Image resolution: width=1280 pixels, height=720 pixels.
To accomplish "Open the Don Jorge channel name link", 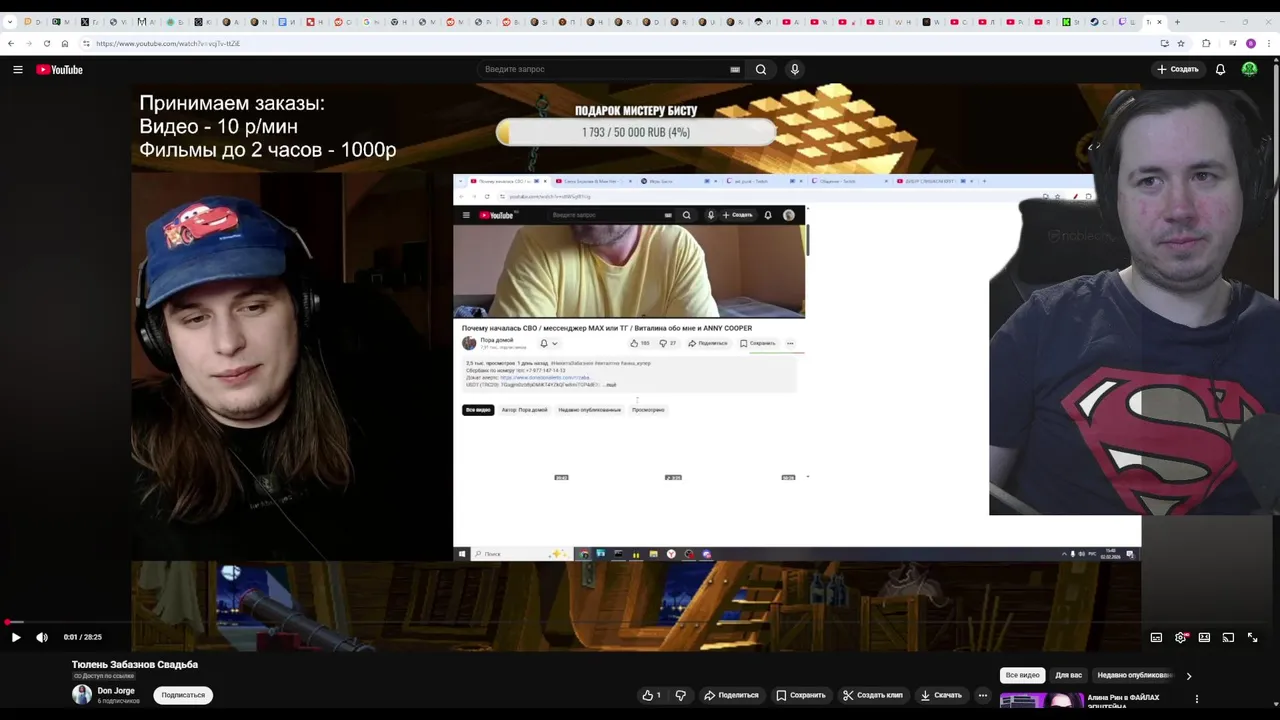I will (116, 691).
